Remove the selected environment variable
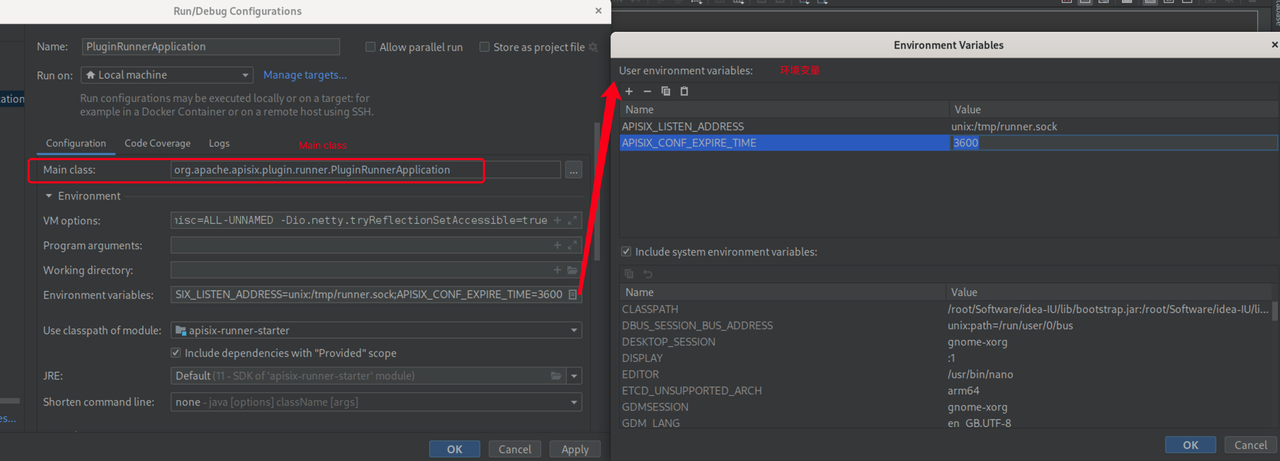The width and height of the screenshot is (1280, 461). pyautogui.click(x=647, y=91)
